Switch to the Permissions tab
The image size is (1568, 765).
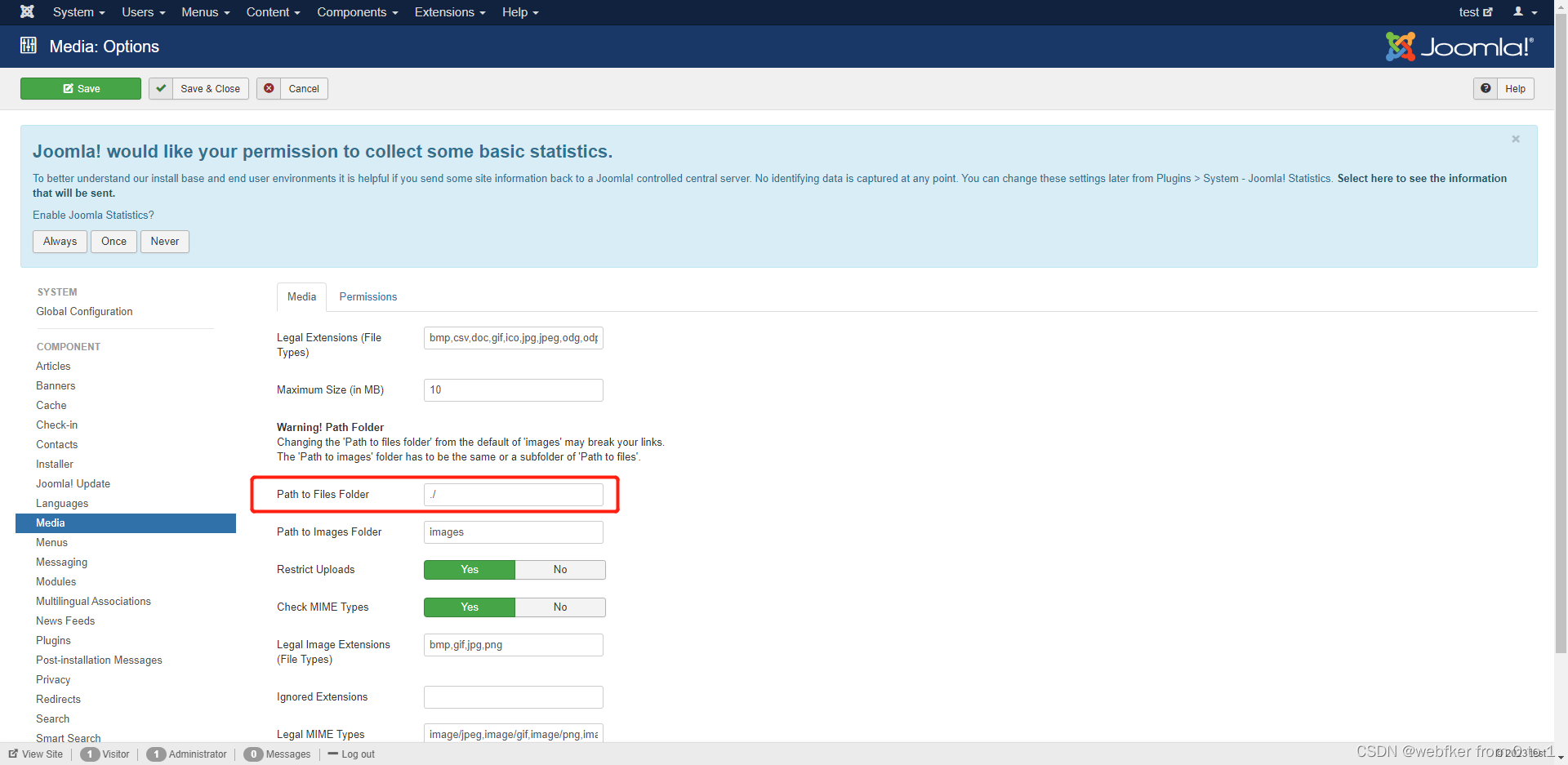click(368, 297)
